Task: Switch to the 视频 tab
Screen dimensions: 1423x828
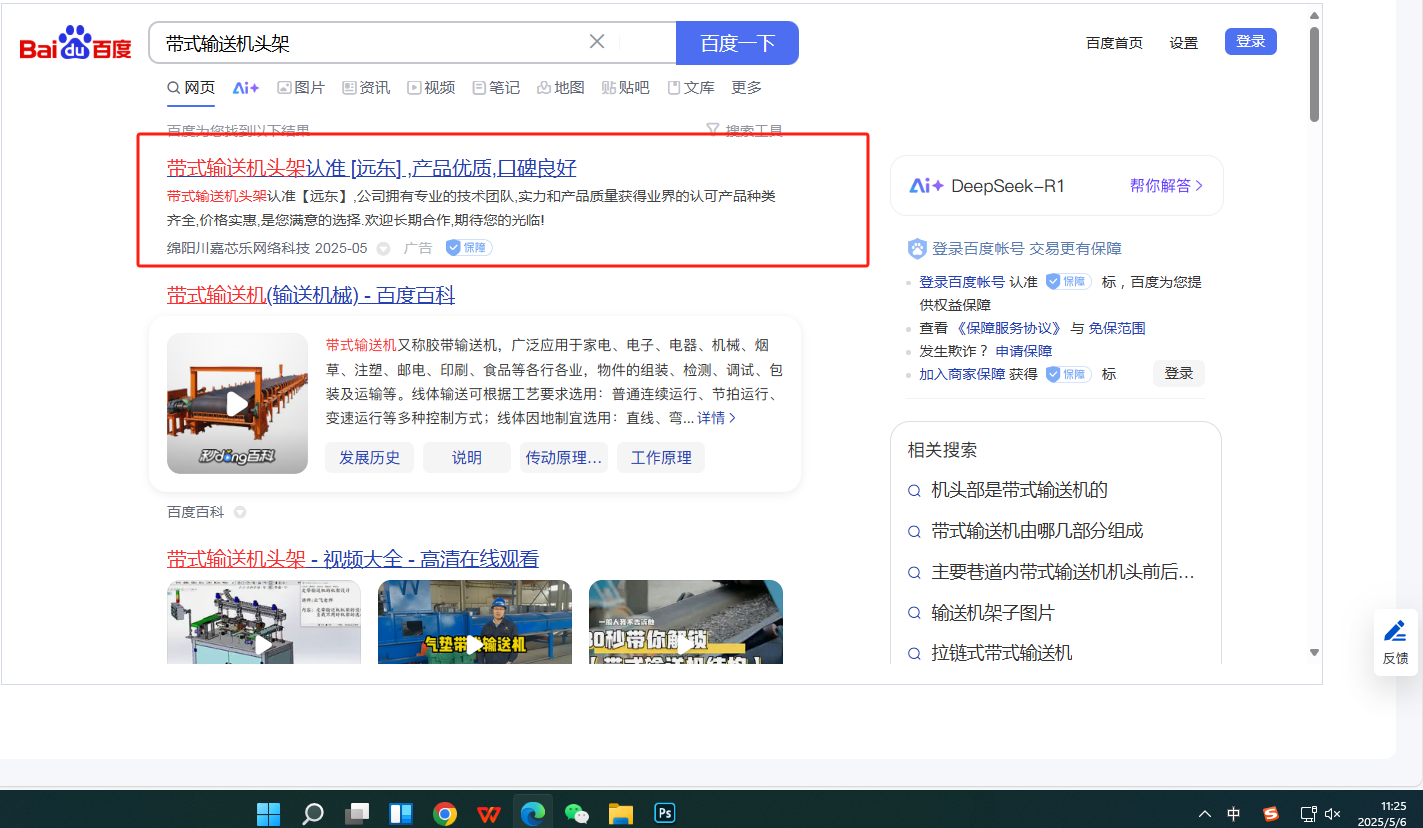Action: [x=431, y=88]
